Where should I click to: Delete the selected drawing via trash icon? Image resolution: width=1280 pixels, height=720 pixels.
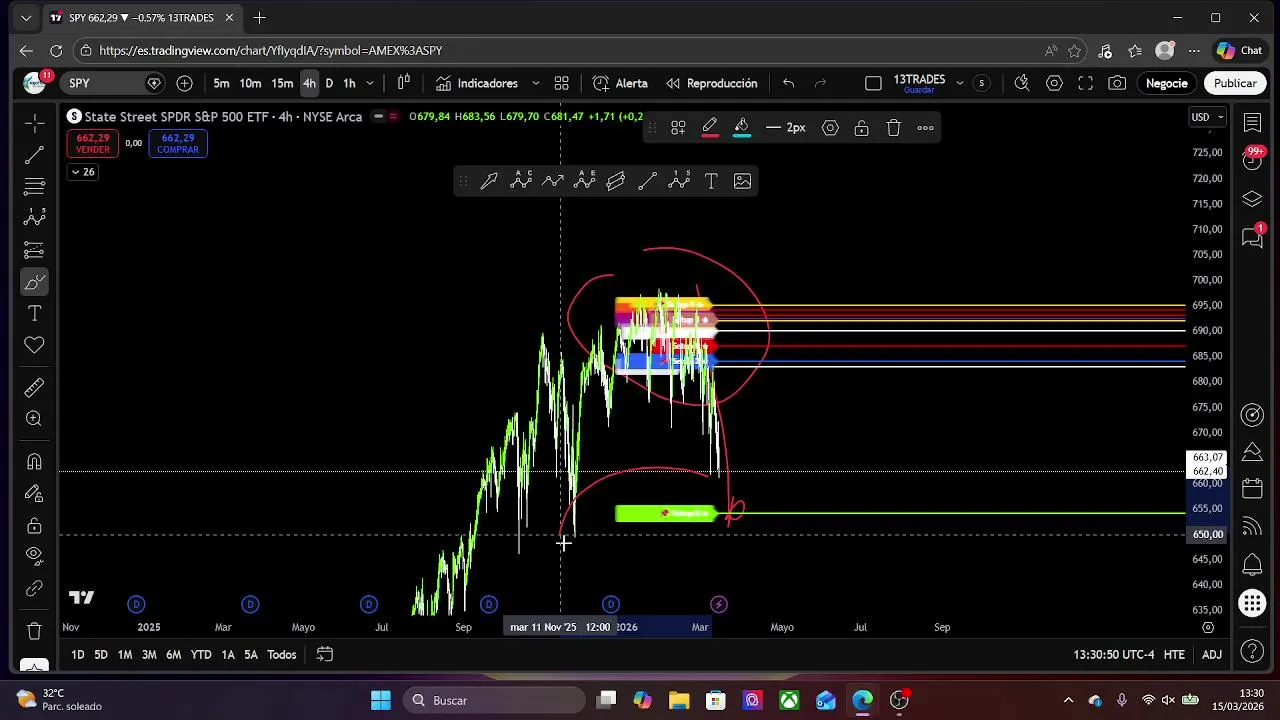tap(893, 127)
